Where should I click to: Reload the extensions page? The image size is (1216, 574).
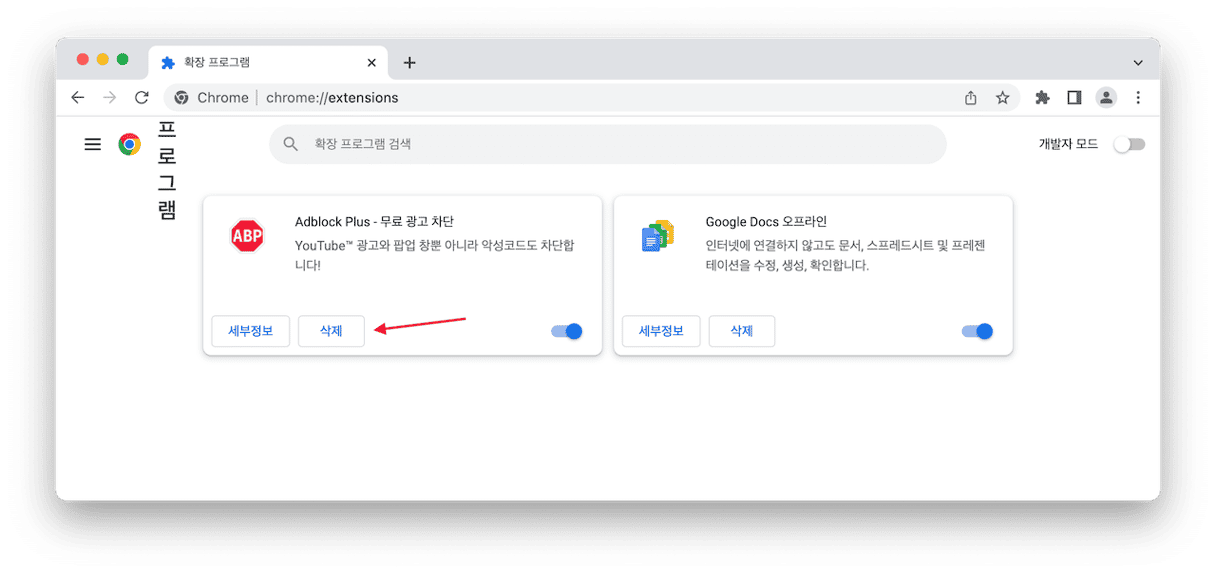point(142,97)
